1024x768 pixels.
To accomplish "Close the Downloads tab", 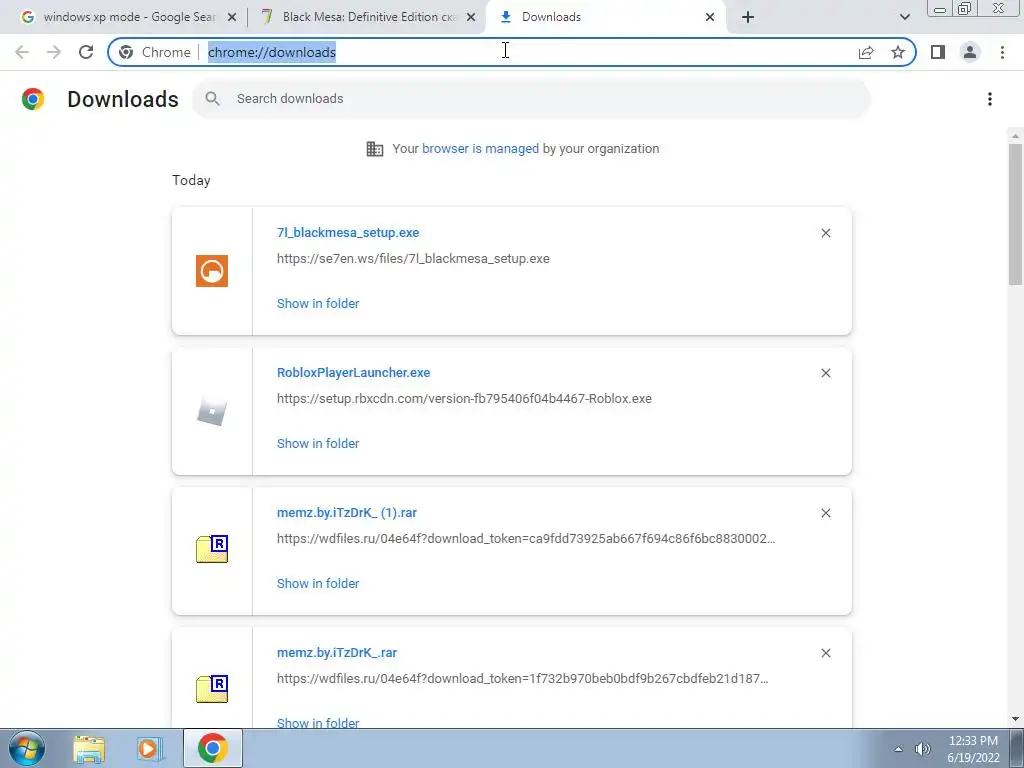I will coord(710,17).
